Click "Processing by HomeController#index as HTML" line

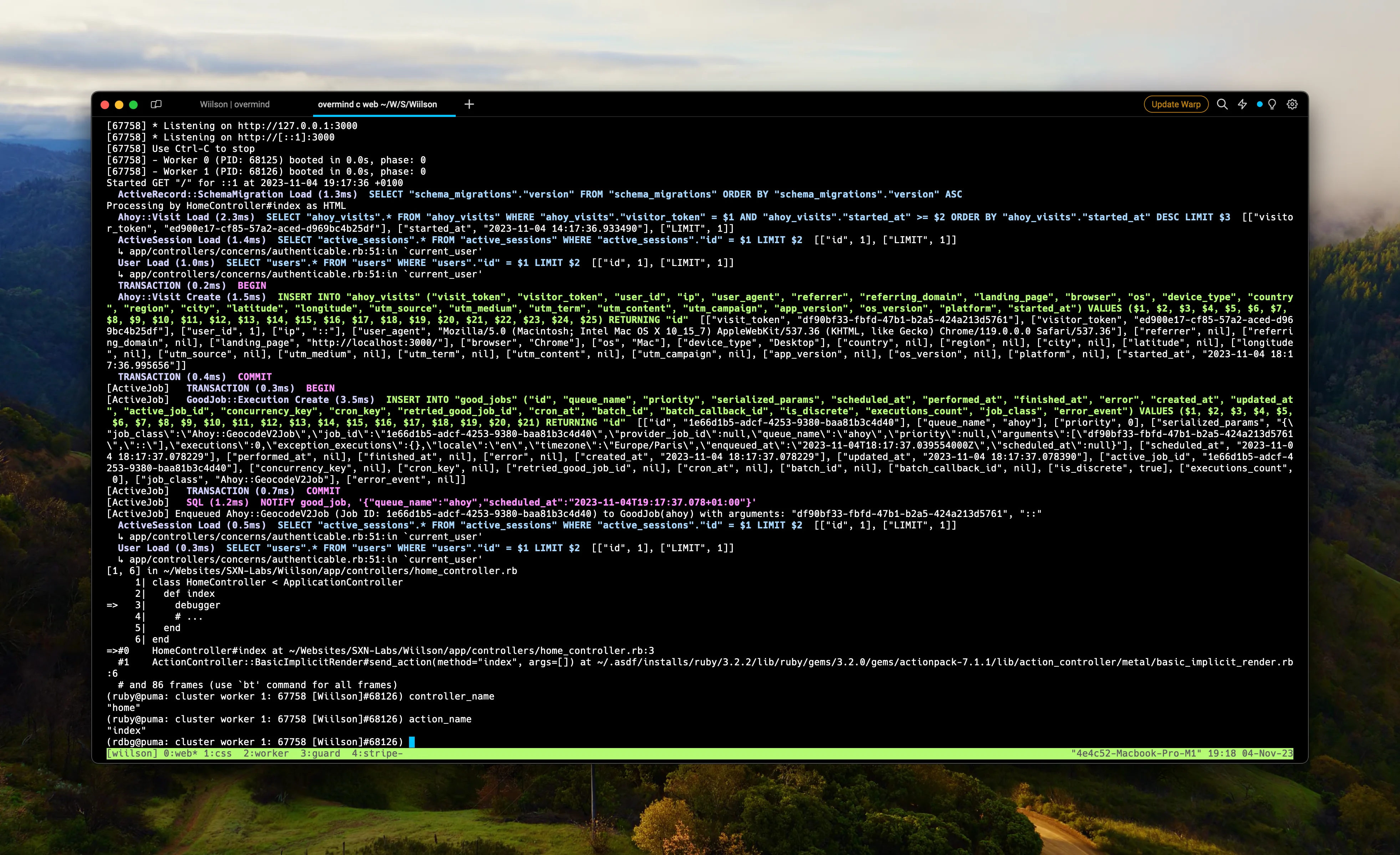pyautogui.click(x=226, y=206)
